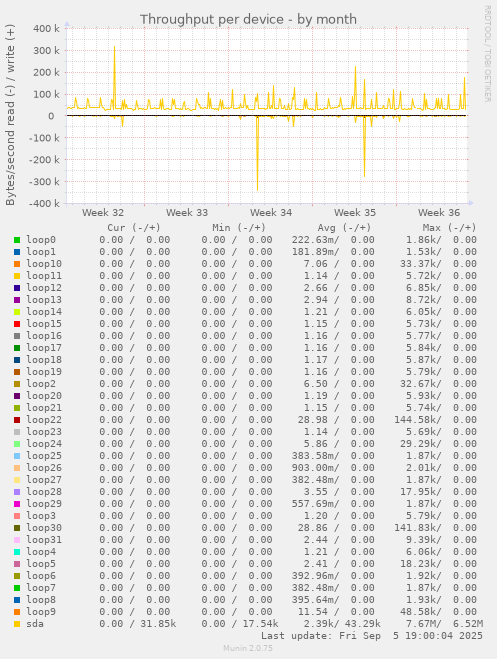Click the 'loop8' legend label
The image size is (497, 659).
click(41, 600)
